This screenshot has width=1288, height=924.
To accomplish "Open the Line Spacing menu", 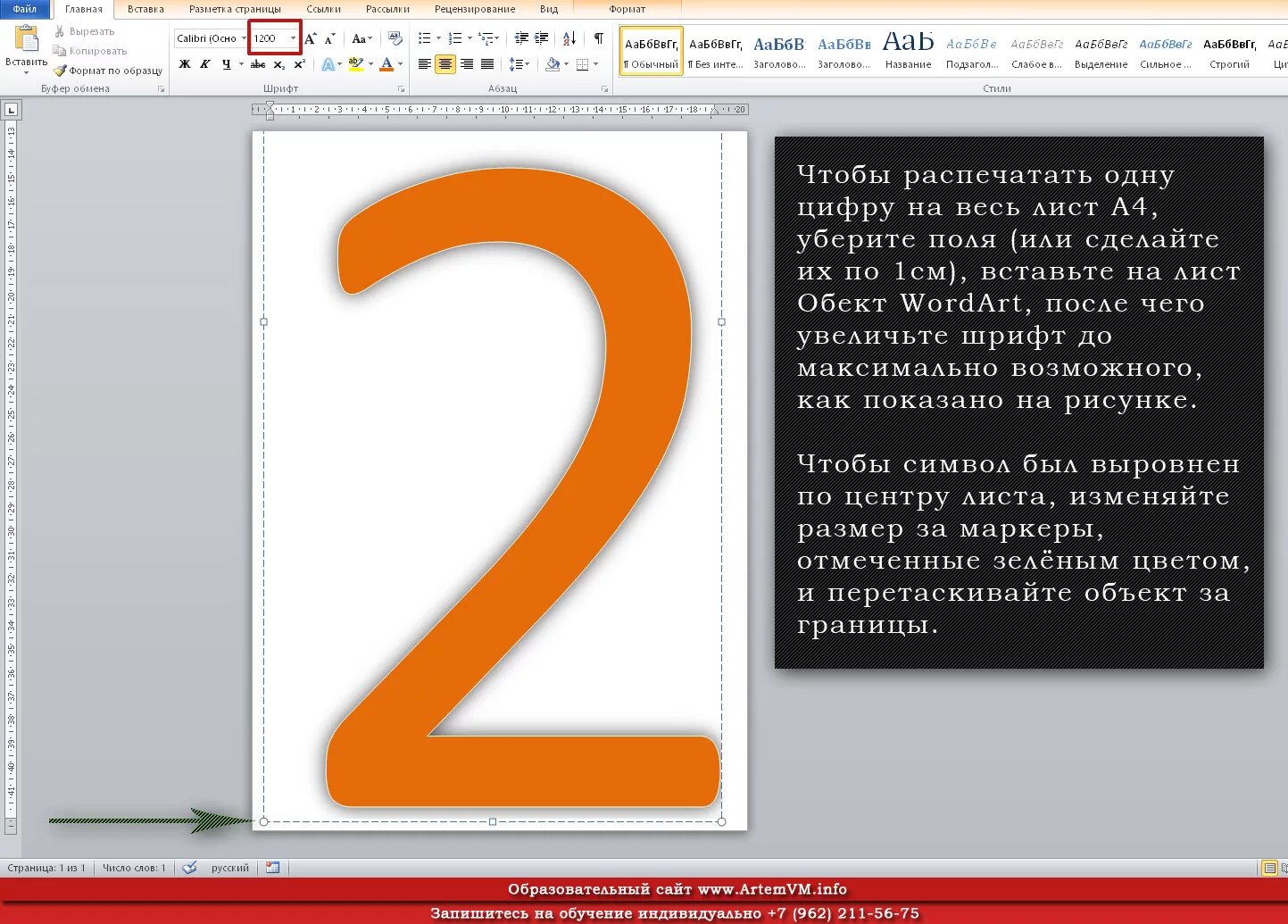I will click(x=519, y=64).
